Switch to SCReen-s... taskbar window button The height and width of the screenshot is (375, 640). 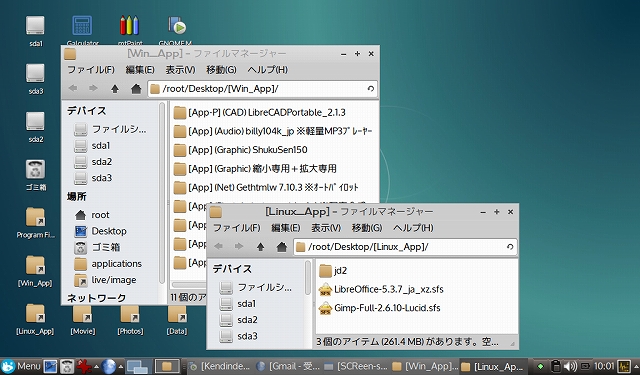[356, 366]
